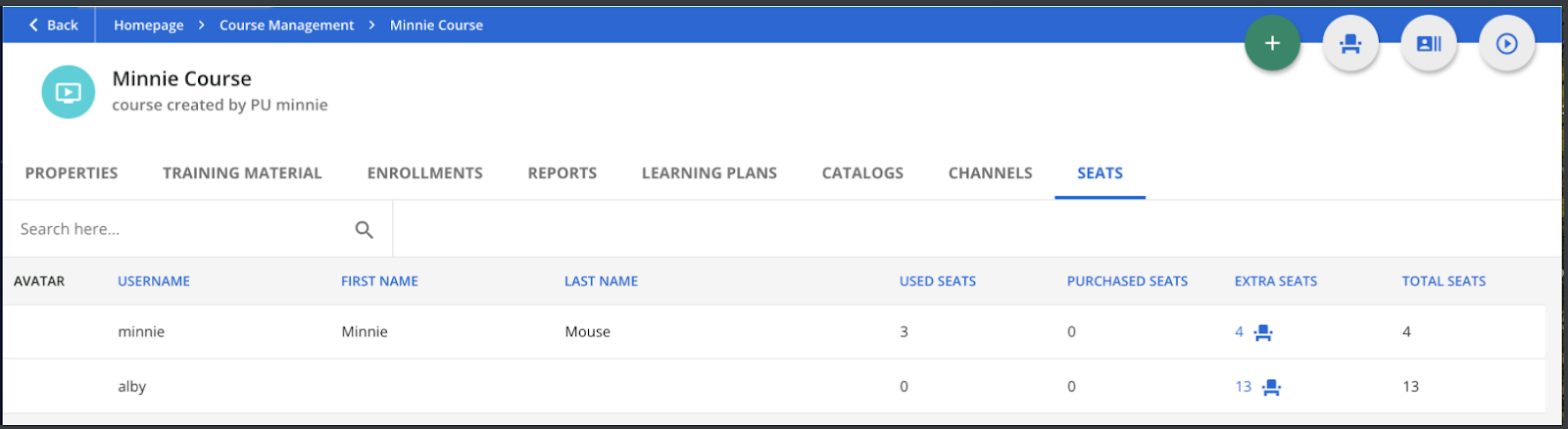
Task: Click the play course round icon
Action: tap(1506, 43)
